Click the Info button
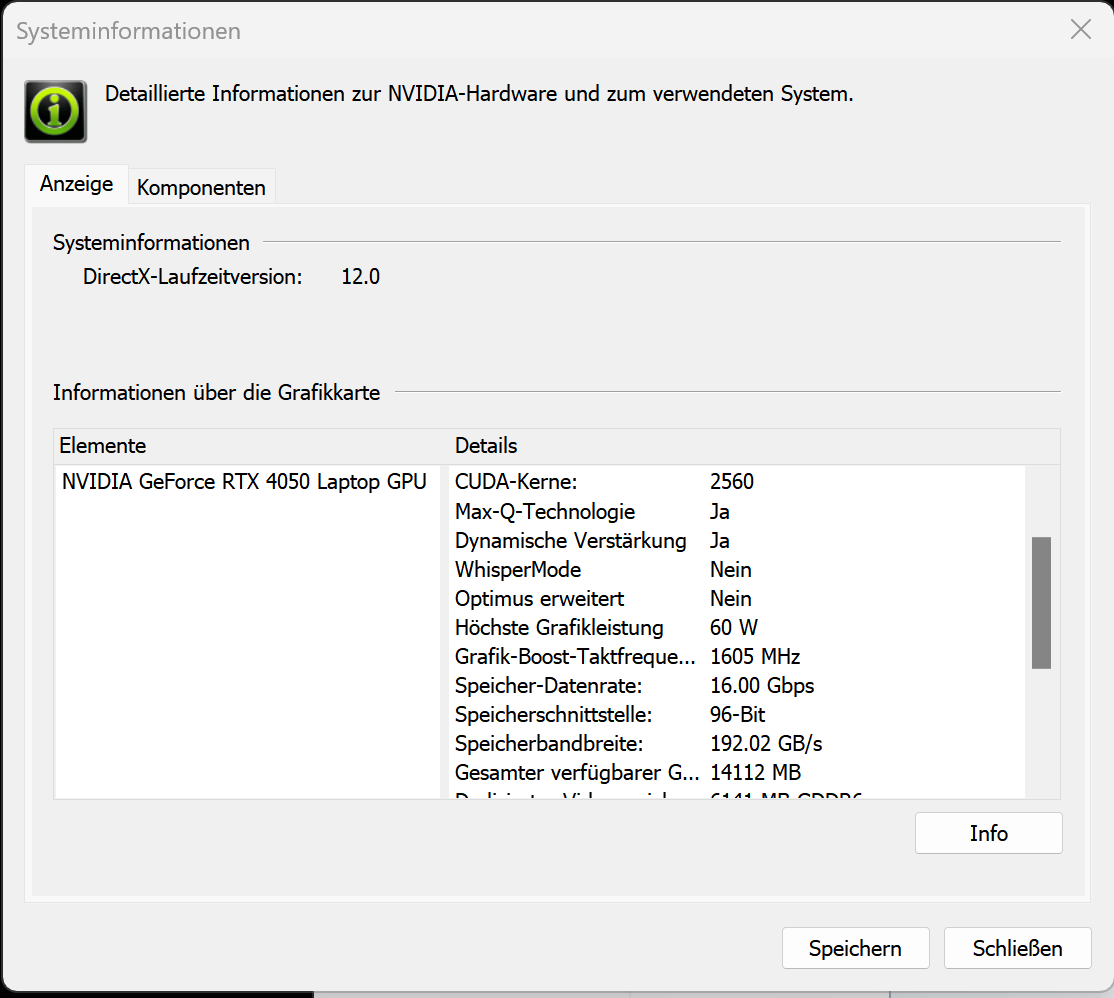1114x998 pixels. [988, 833]
